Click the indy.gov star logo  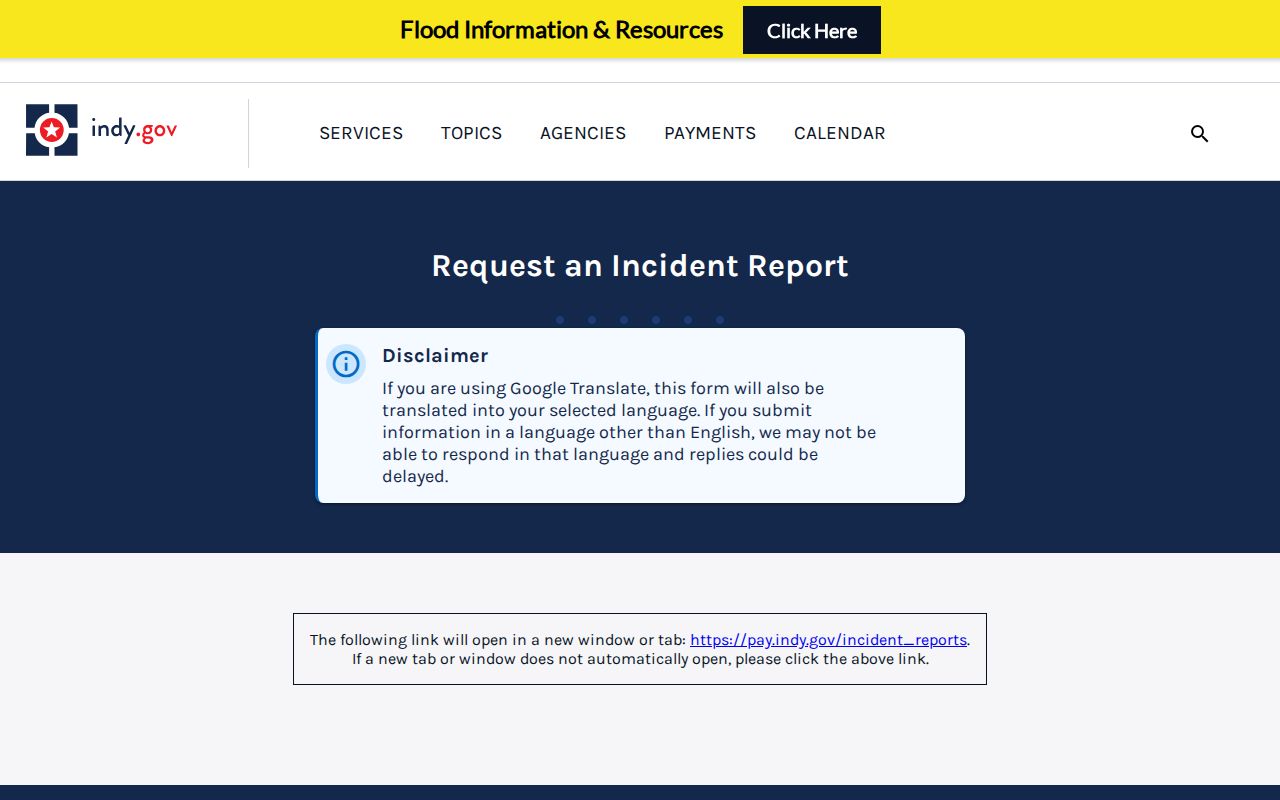(x=52, y=130)
